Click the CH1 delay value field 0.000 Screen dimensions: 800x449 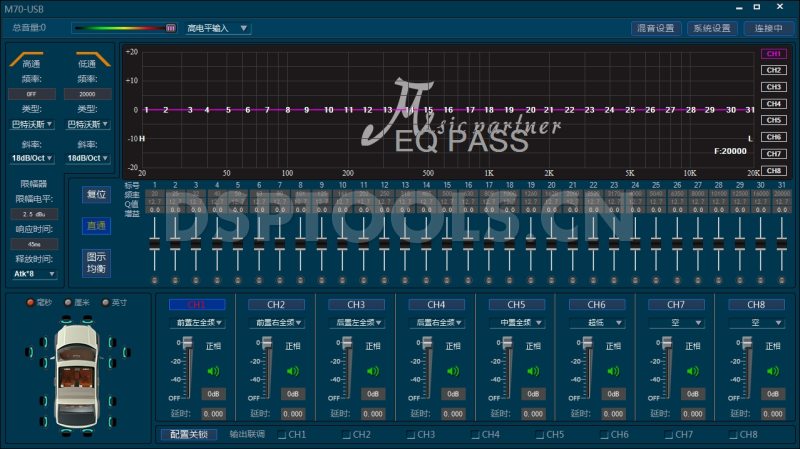[x=213, y=414]
